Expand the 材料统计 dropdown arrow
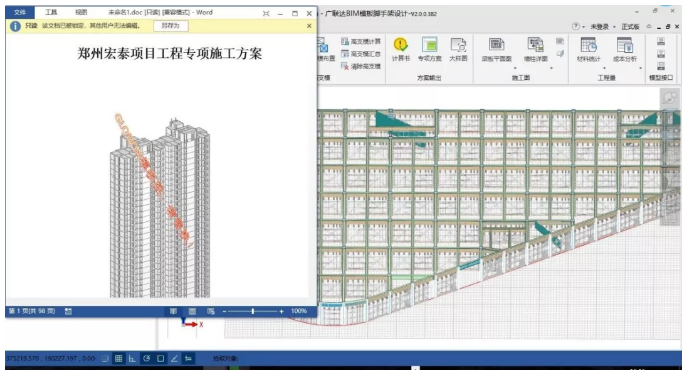Image resolution: width=691 pixels, height=376 pixels. tap(604, 68)
